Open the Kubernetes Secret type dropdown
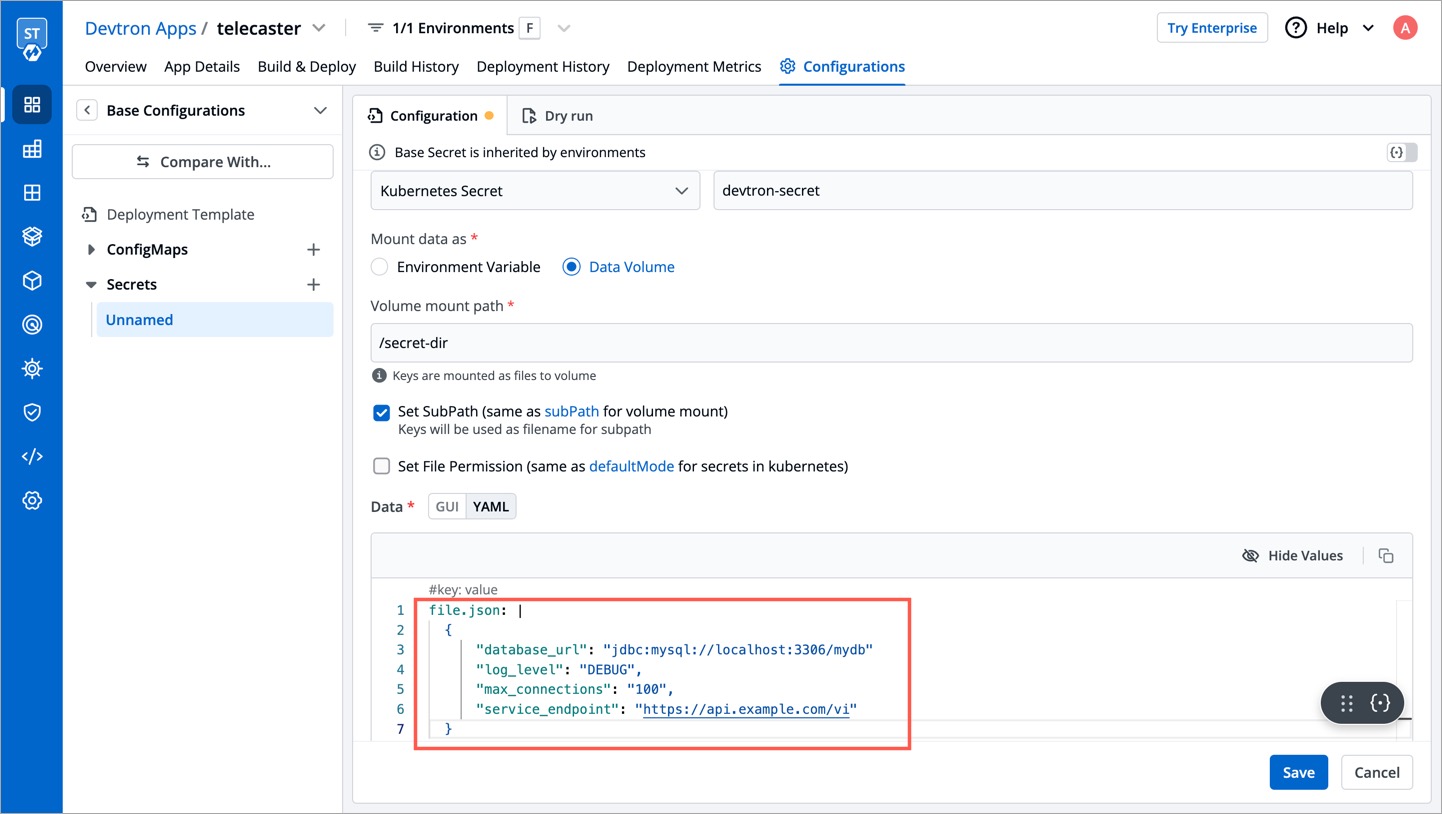This screenshot has width=1442, height=814. [x=534, y=190]
